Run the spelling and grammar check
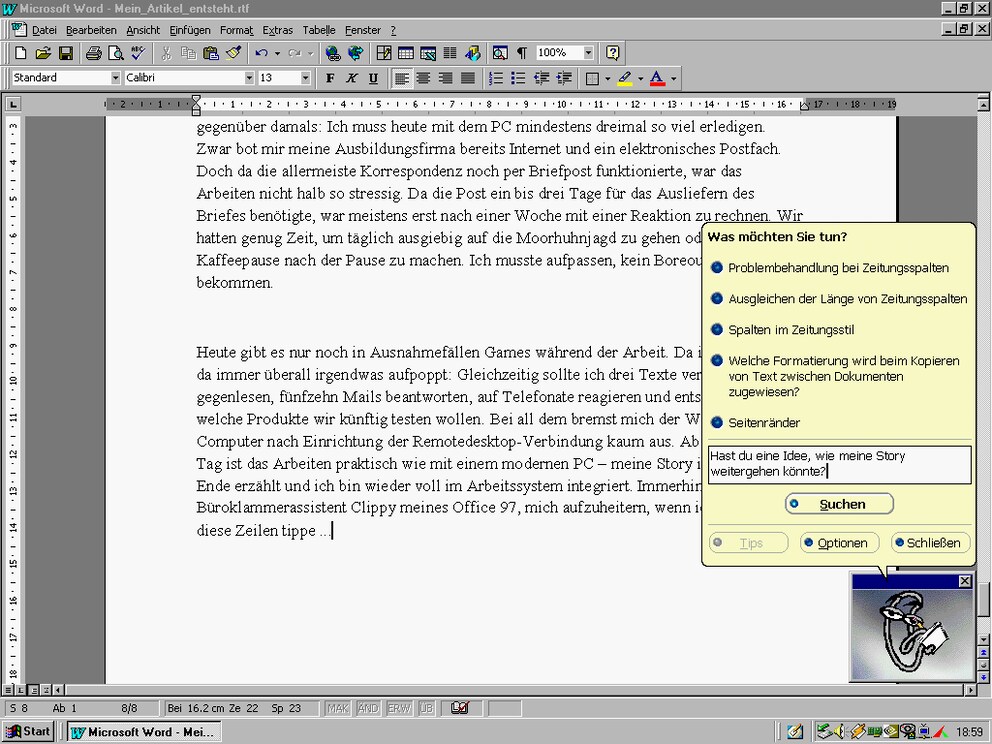This screenshot has width=992, height=744. pos(138,53)
